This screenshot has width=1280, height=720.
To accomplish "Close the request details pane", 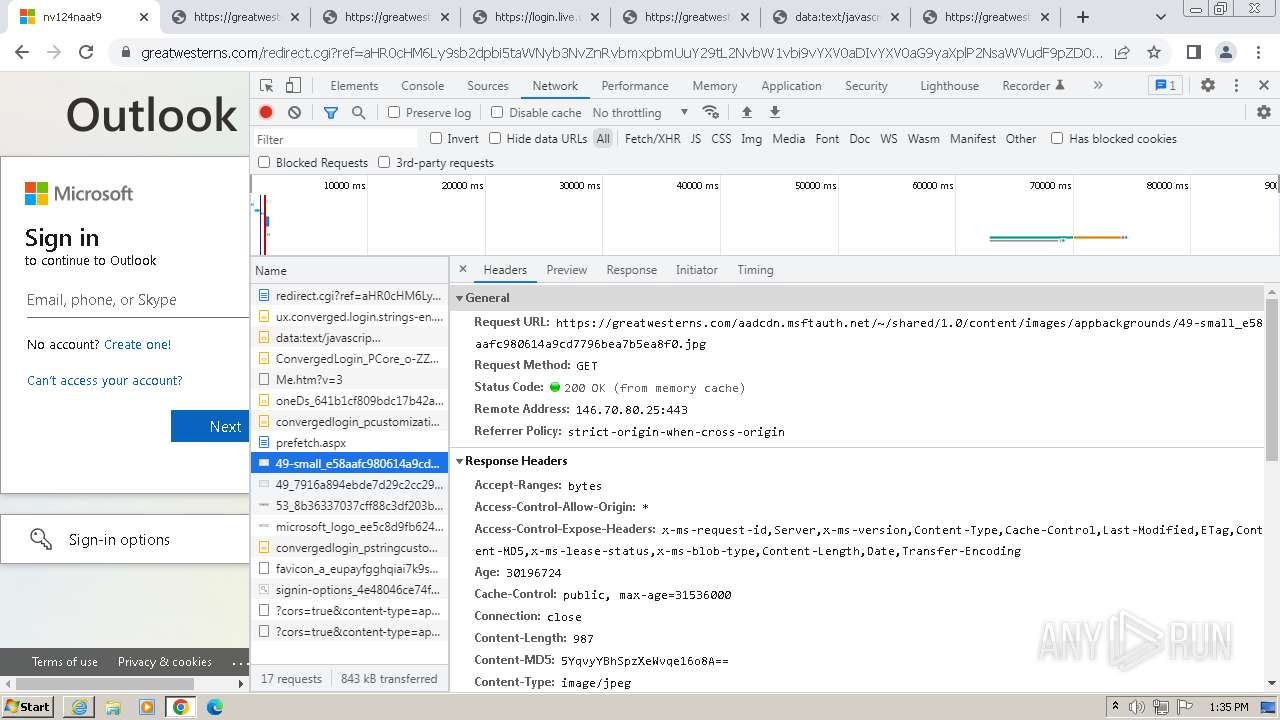I will click(463, 270).
